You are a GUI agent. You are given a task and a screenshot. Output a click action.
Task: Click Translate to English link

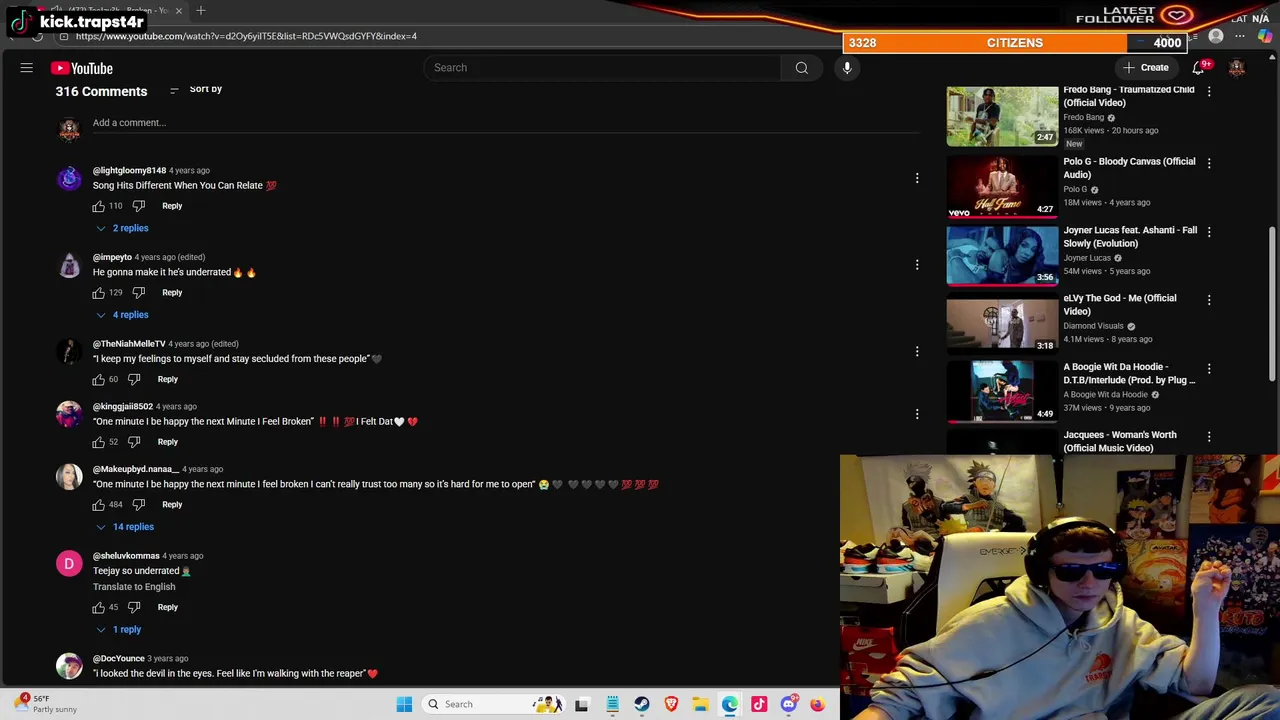[134, 587]
